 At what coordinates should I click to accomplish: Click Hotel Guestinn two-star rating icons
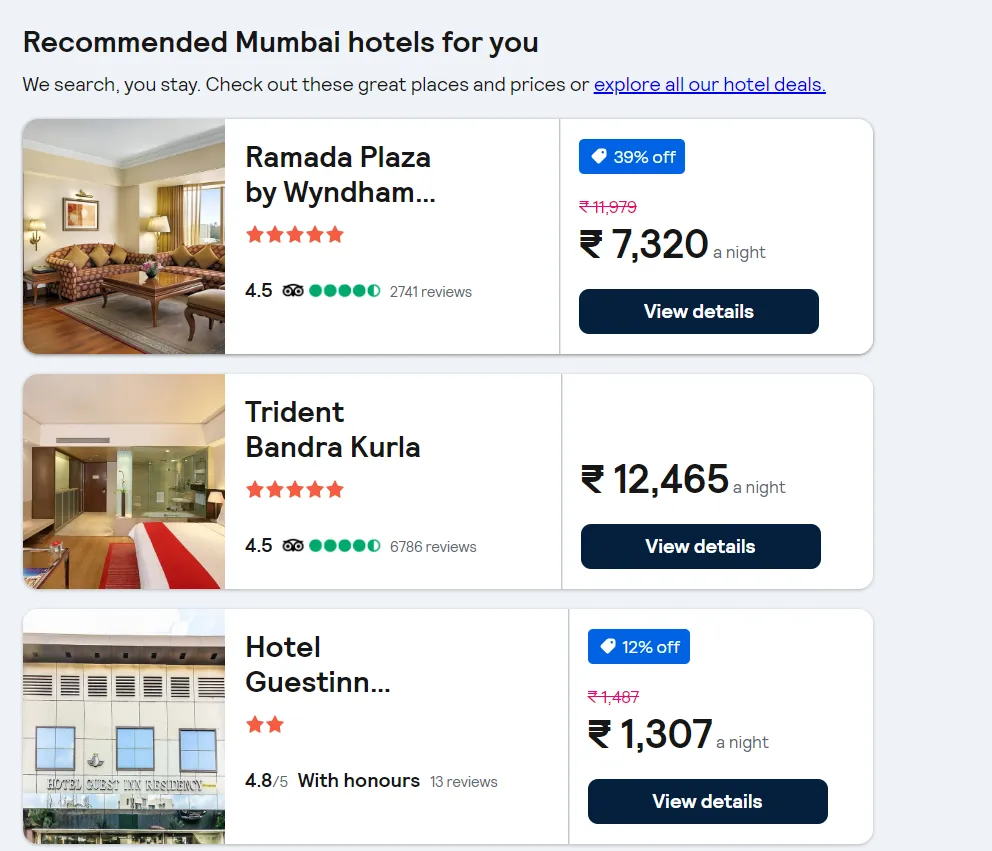265,725
